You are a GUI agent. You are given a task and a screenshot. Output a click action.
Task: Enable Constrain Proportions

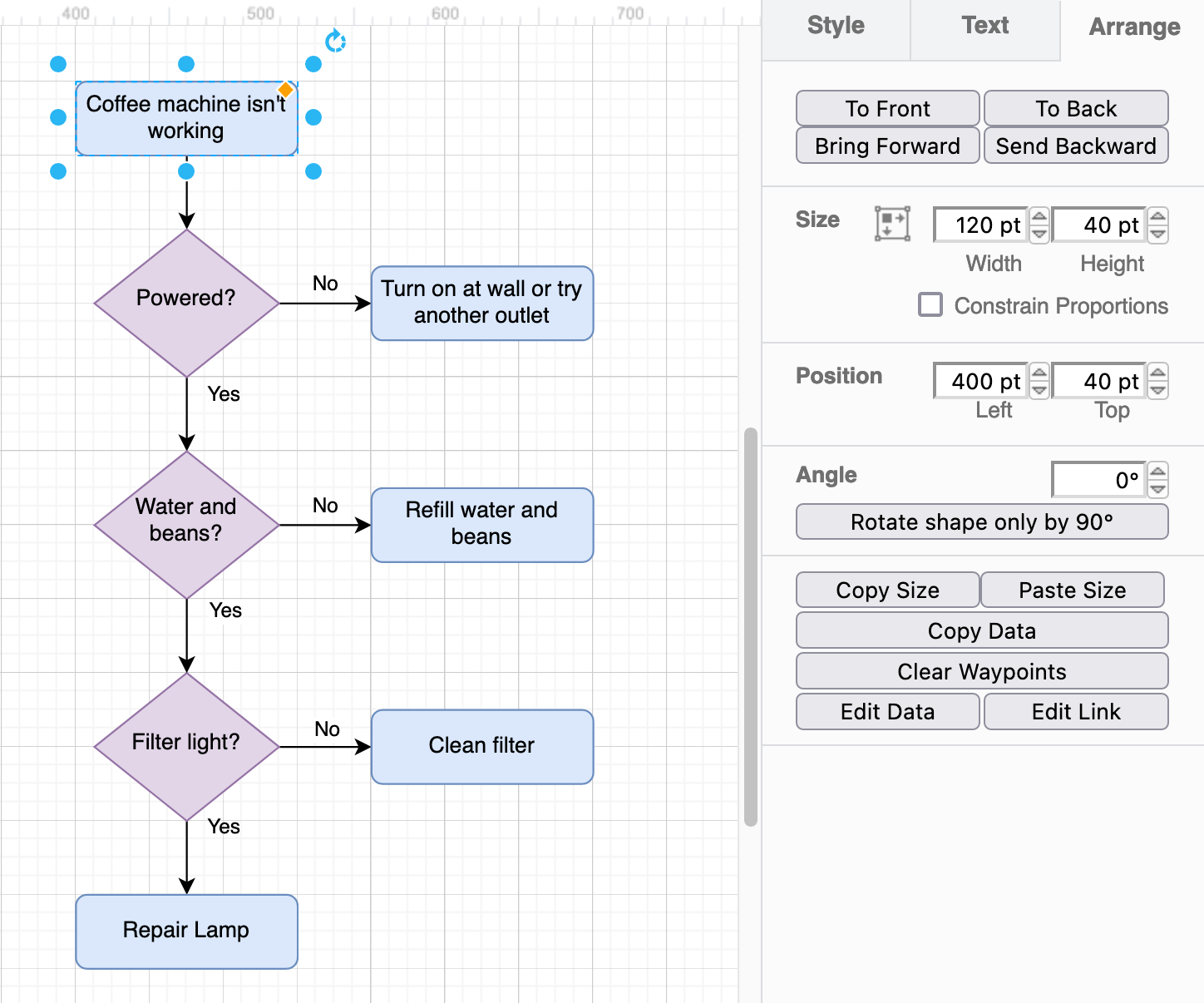click(930, 304)
